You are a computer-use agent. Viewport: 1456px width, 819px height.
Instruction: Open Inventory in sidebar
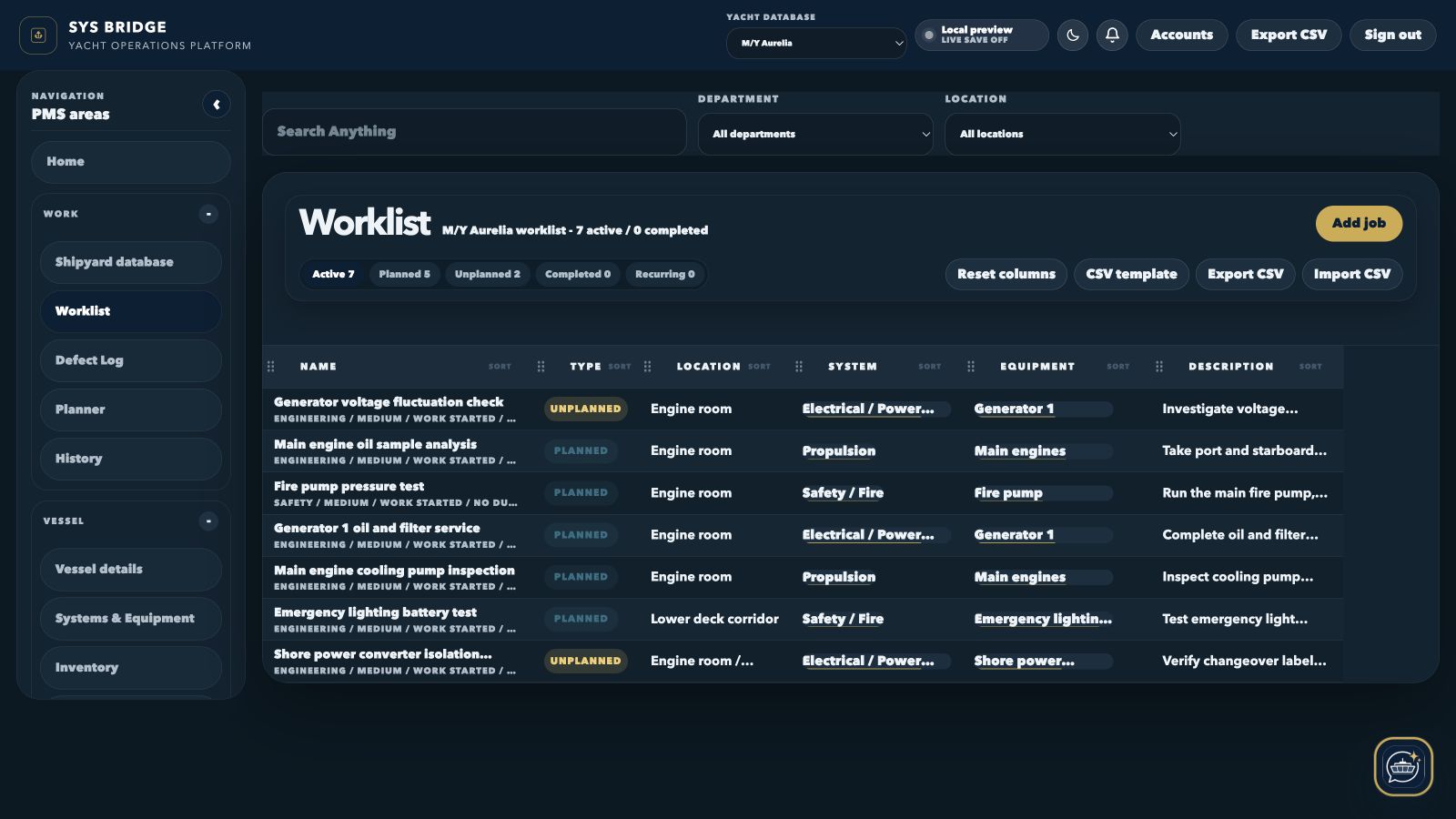(x=131, y=668)
